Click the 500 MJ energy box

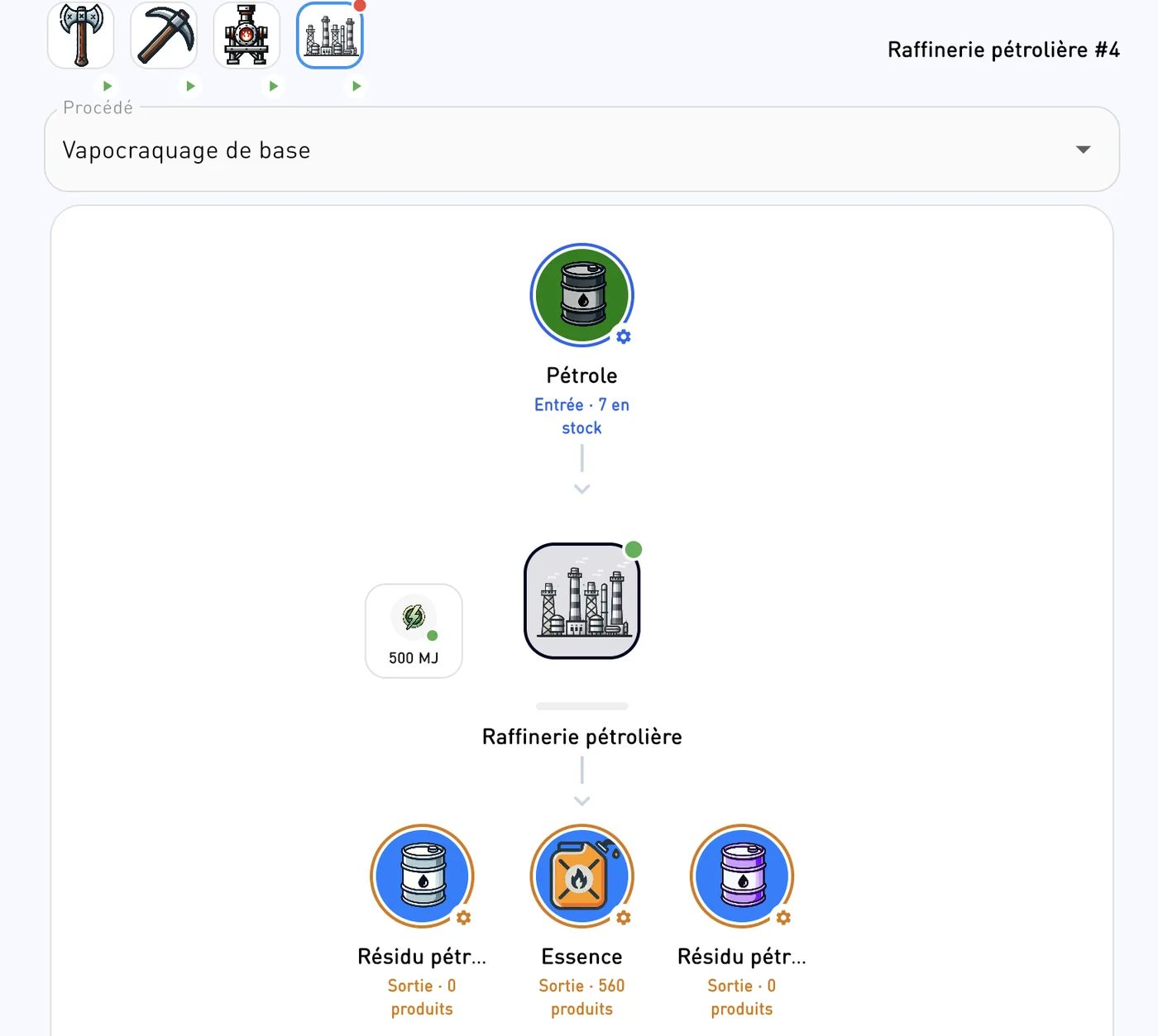tap(414, 631)
